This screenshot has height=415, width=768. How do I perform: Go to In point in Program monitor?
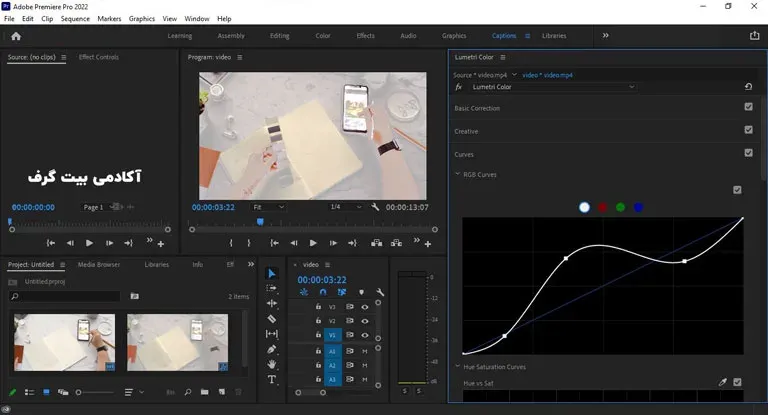click(x=274, y=243)
